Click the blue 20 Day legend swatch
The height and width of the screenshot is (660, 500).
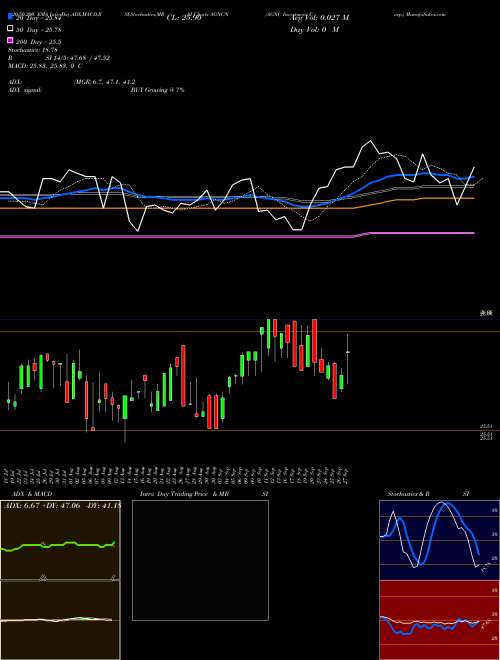(x=11, y=18)
